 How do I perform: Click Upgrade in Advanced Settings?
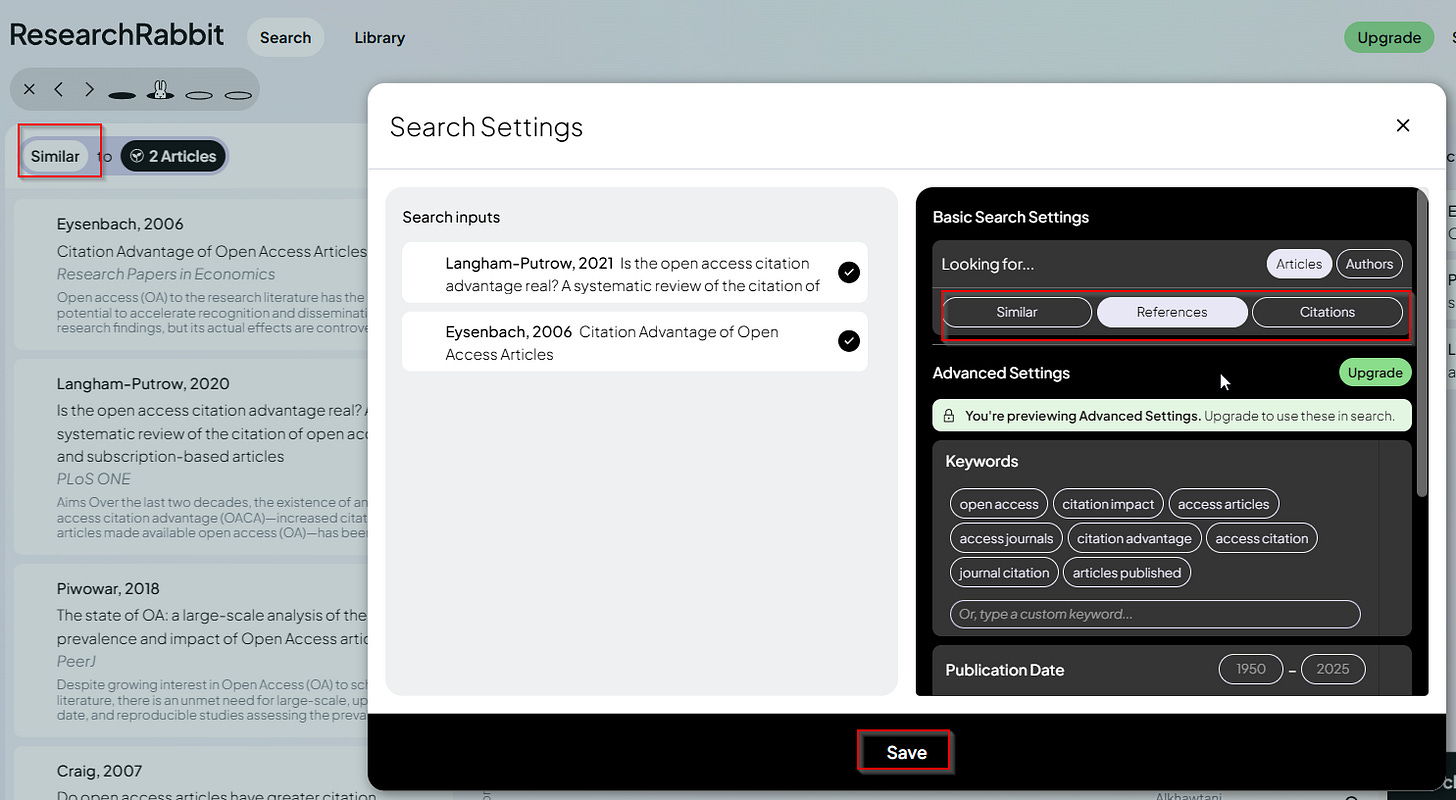(1375, 372)
